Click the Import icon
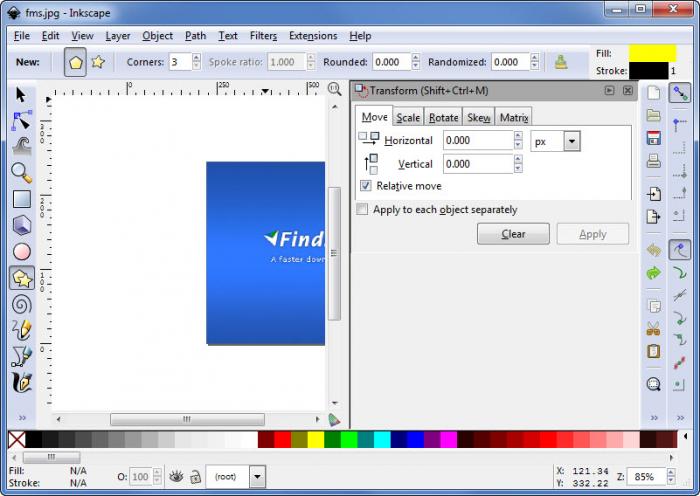 coord(654,194)
